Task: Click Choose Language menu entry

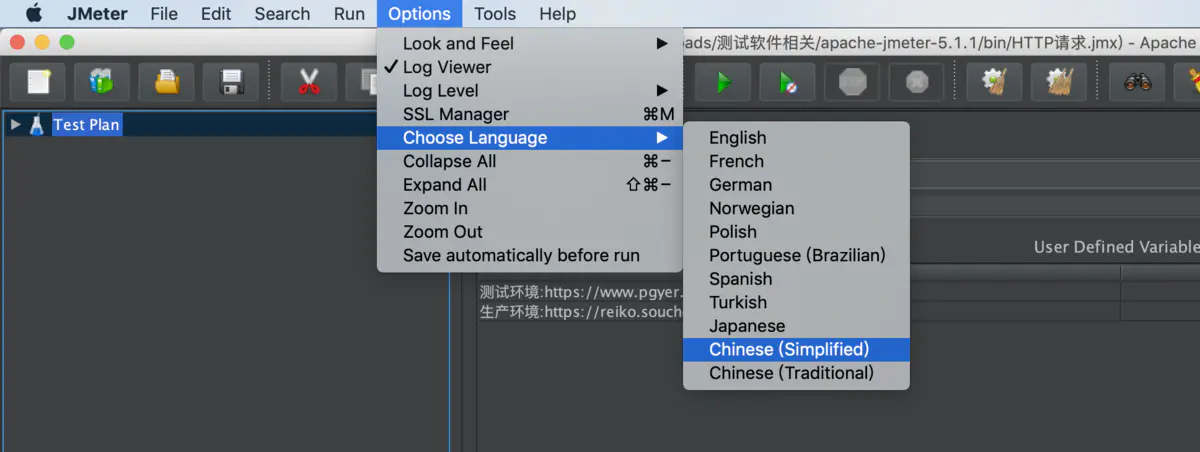Action: 530,138
